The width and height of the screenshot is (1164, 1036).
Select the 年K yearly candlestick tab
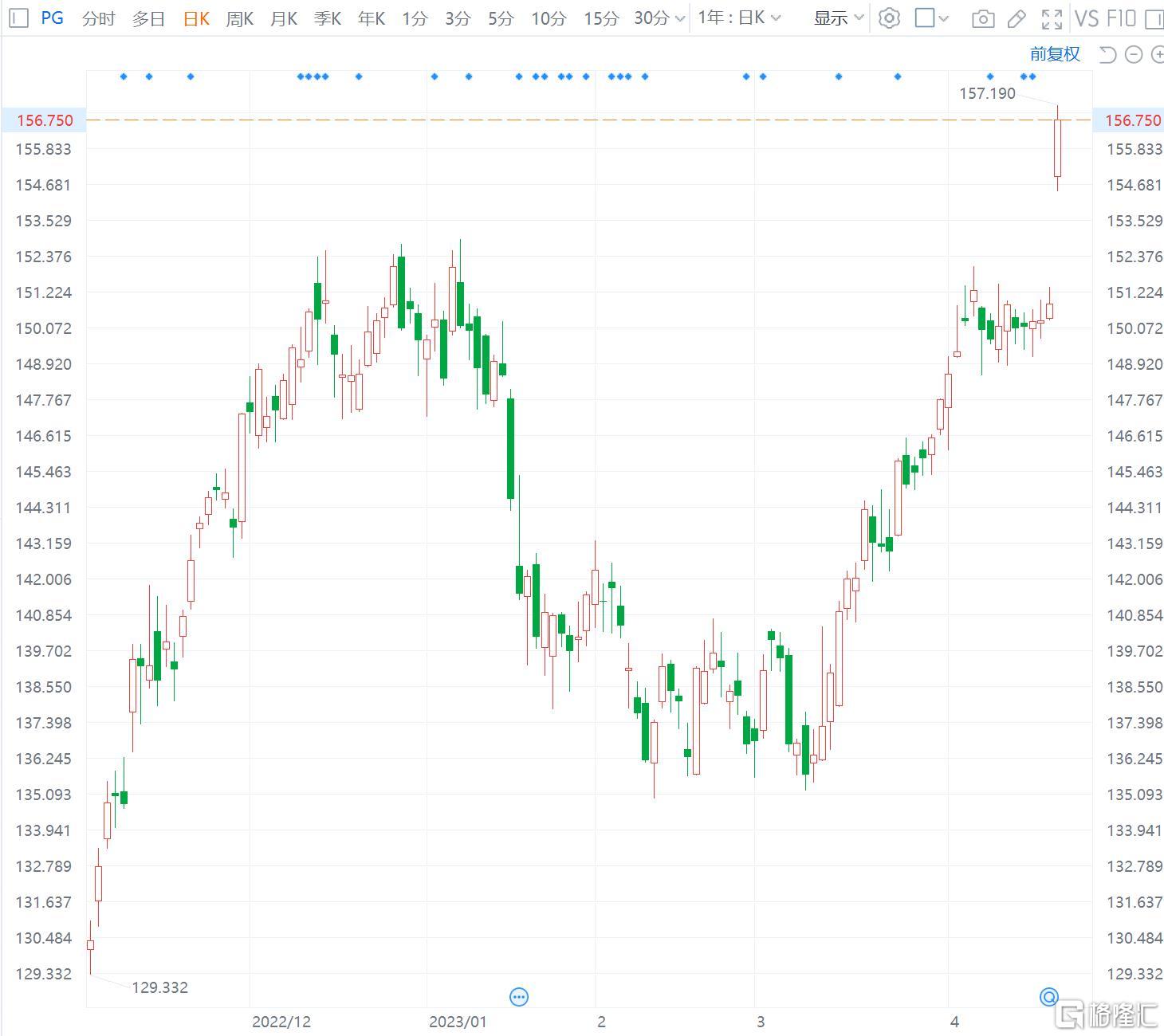point(372,18)
